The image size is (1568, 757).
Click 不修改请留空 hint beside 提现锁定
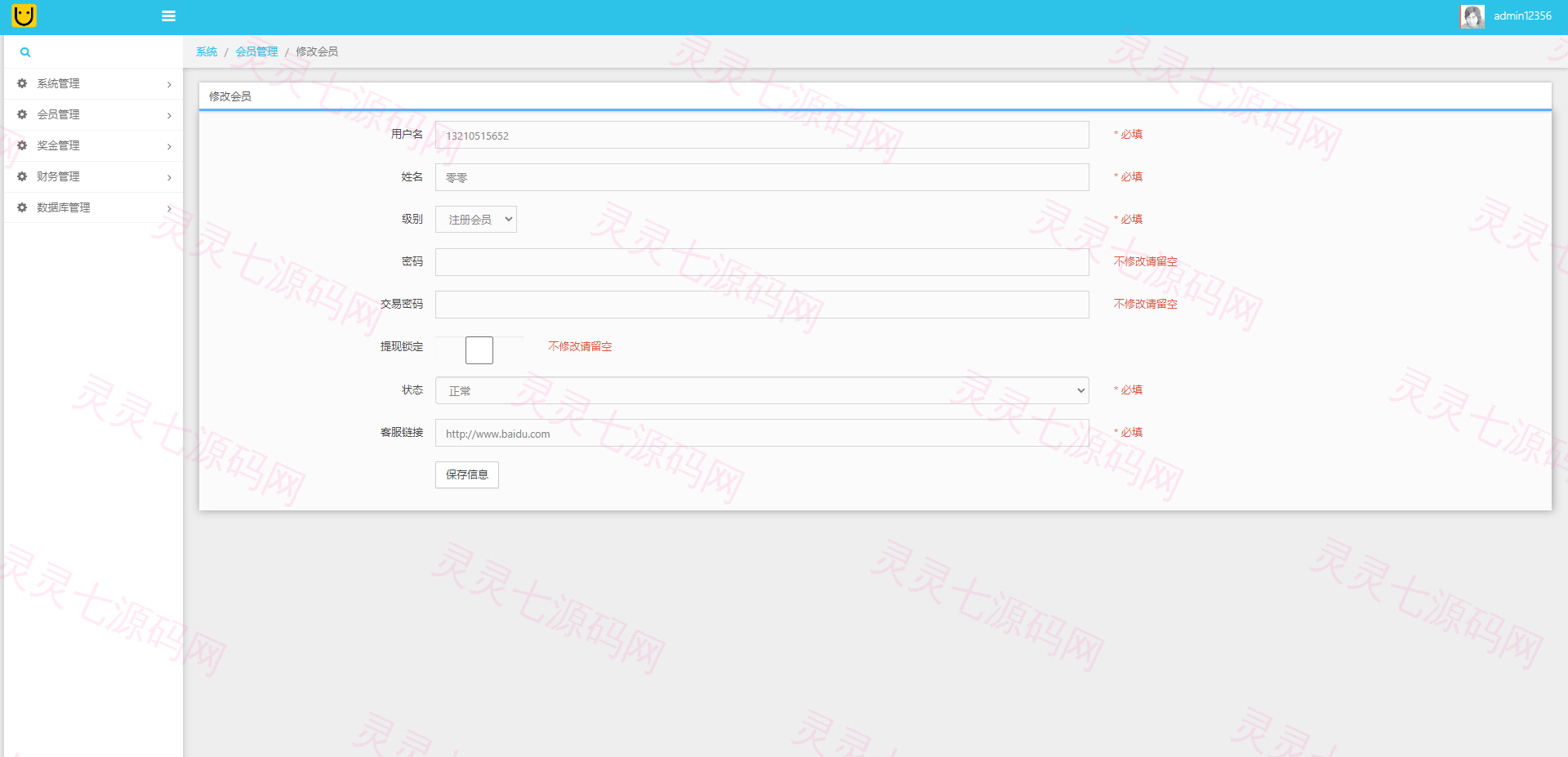point(580,346)
